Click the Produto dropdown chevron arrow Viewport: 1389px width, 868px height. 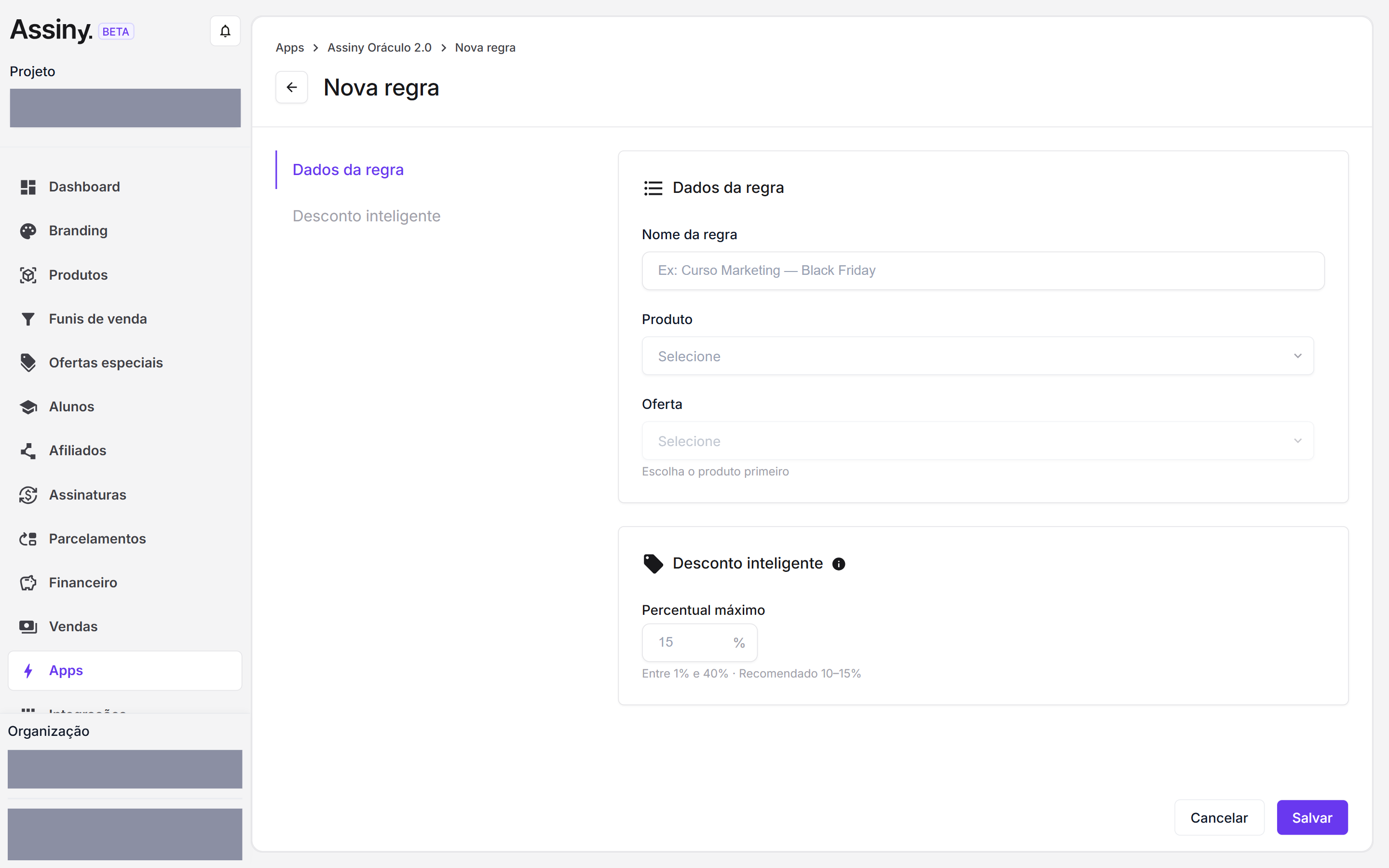(1298, 356)
